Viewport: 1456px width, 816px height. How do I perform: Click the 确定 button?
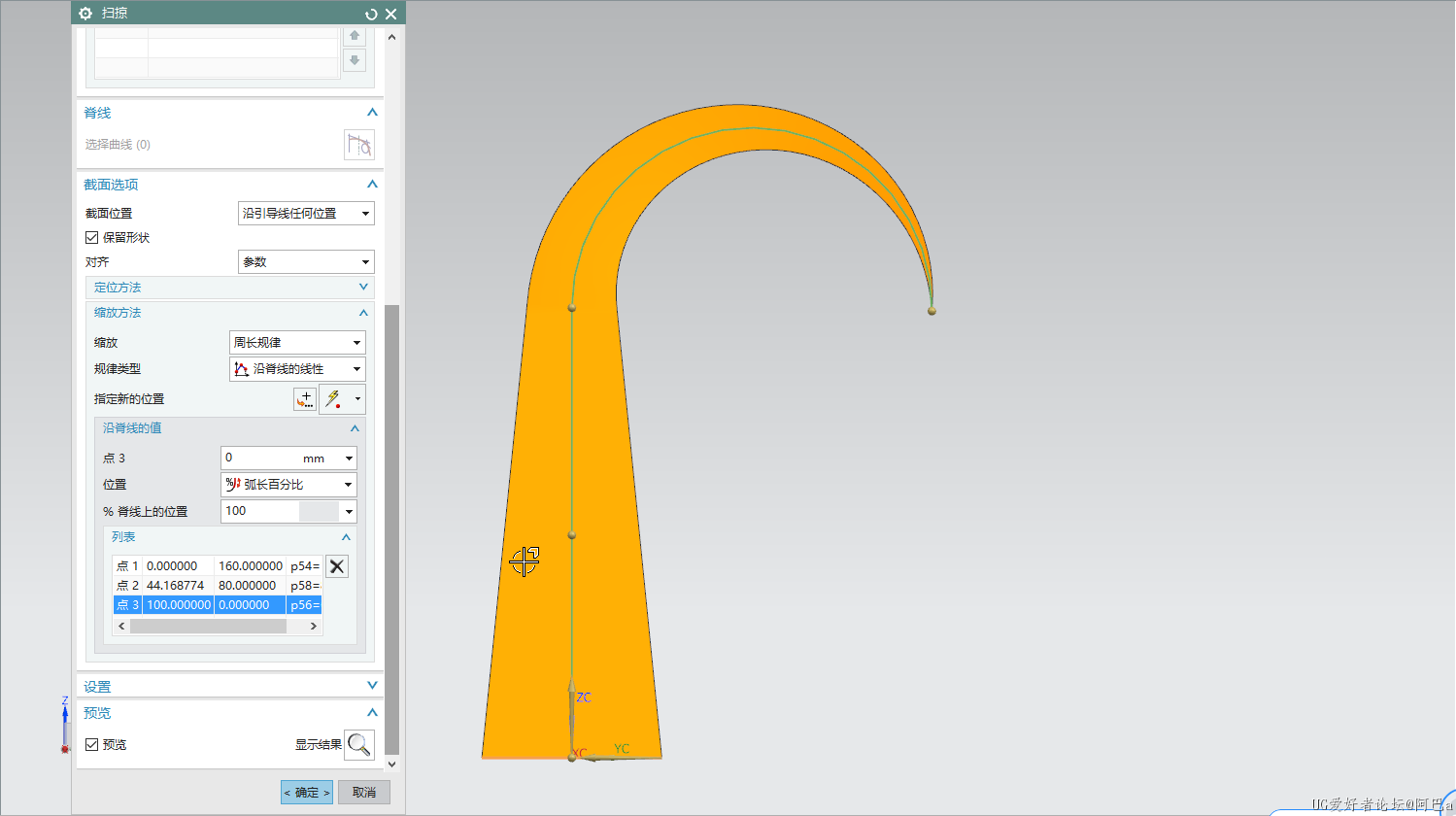307,793
